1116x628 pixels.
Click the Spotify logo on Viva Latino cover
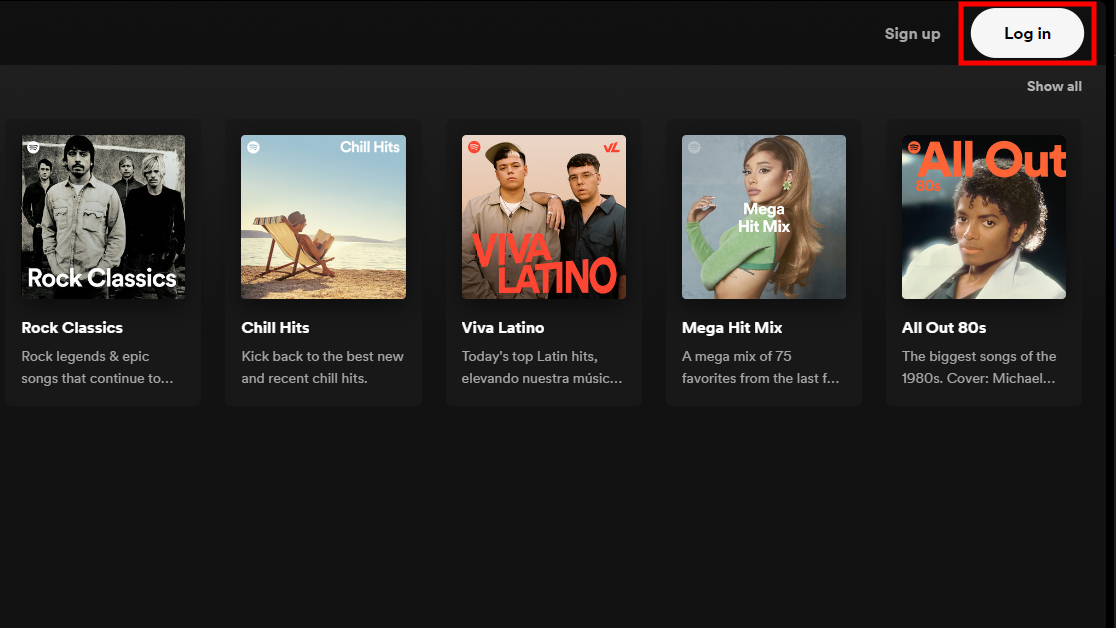point(474,147)
